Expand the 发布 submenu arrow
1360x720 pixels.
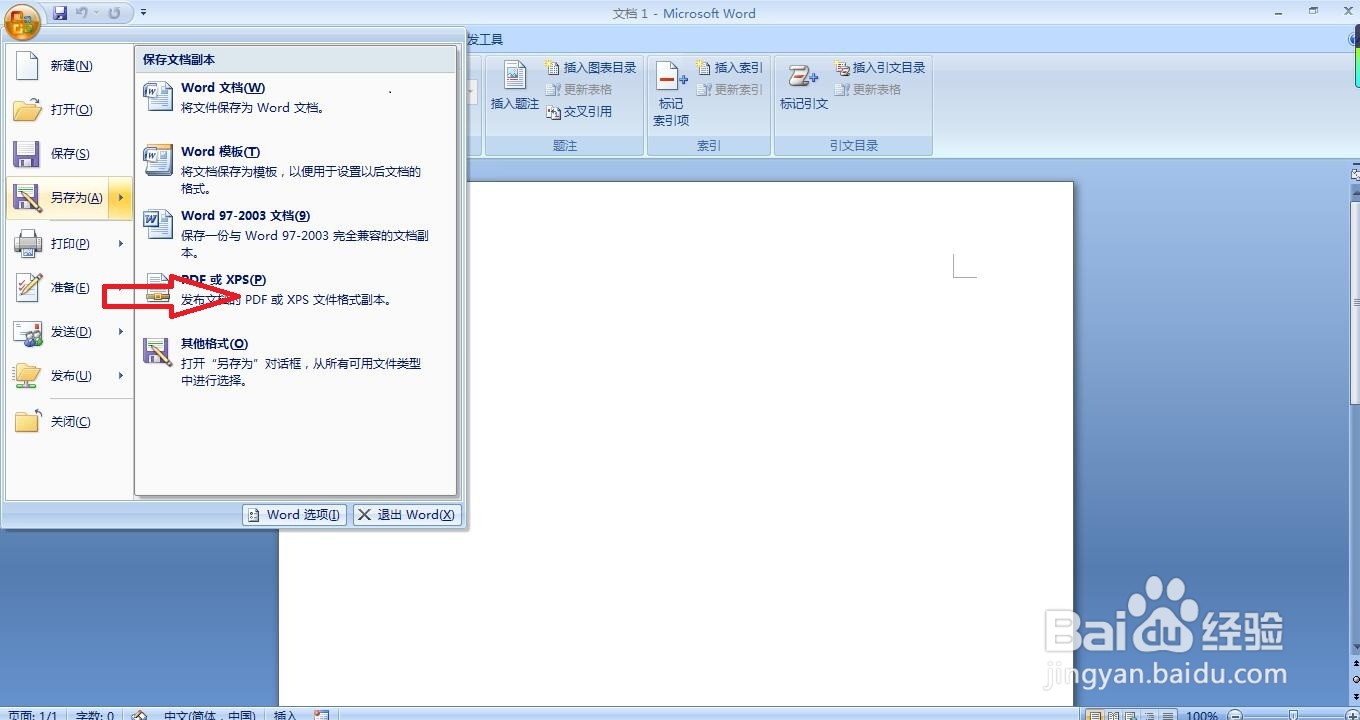120,376
